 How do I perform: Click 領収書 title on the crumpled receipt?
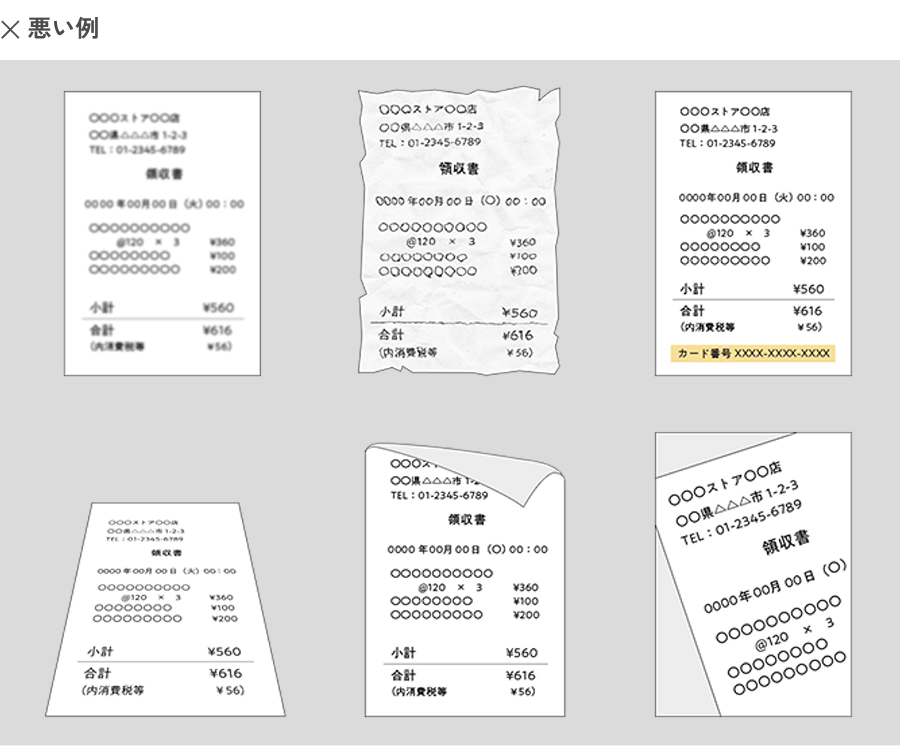[x=459, y=169]
